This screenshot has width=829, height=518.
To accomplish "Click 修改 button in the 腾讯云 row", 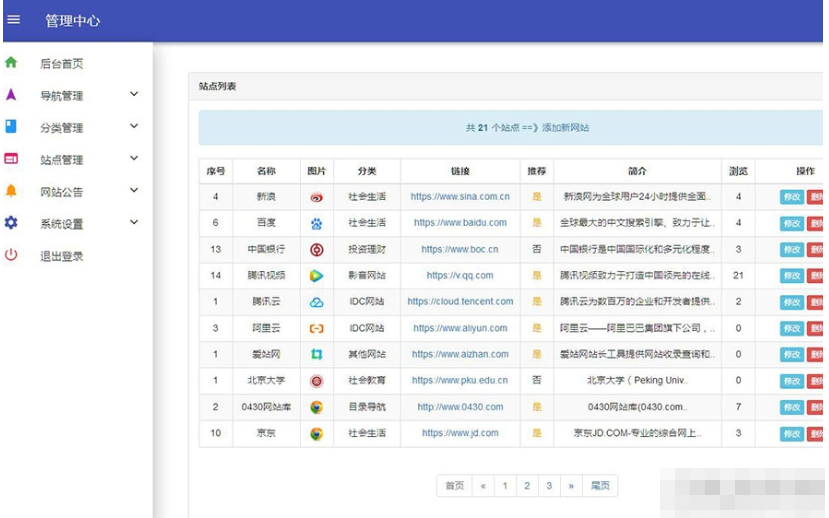I will tap(792, 302).
